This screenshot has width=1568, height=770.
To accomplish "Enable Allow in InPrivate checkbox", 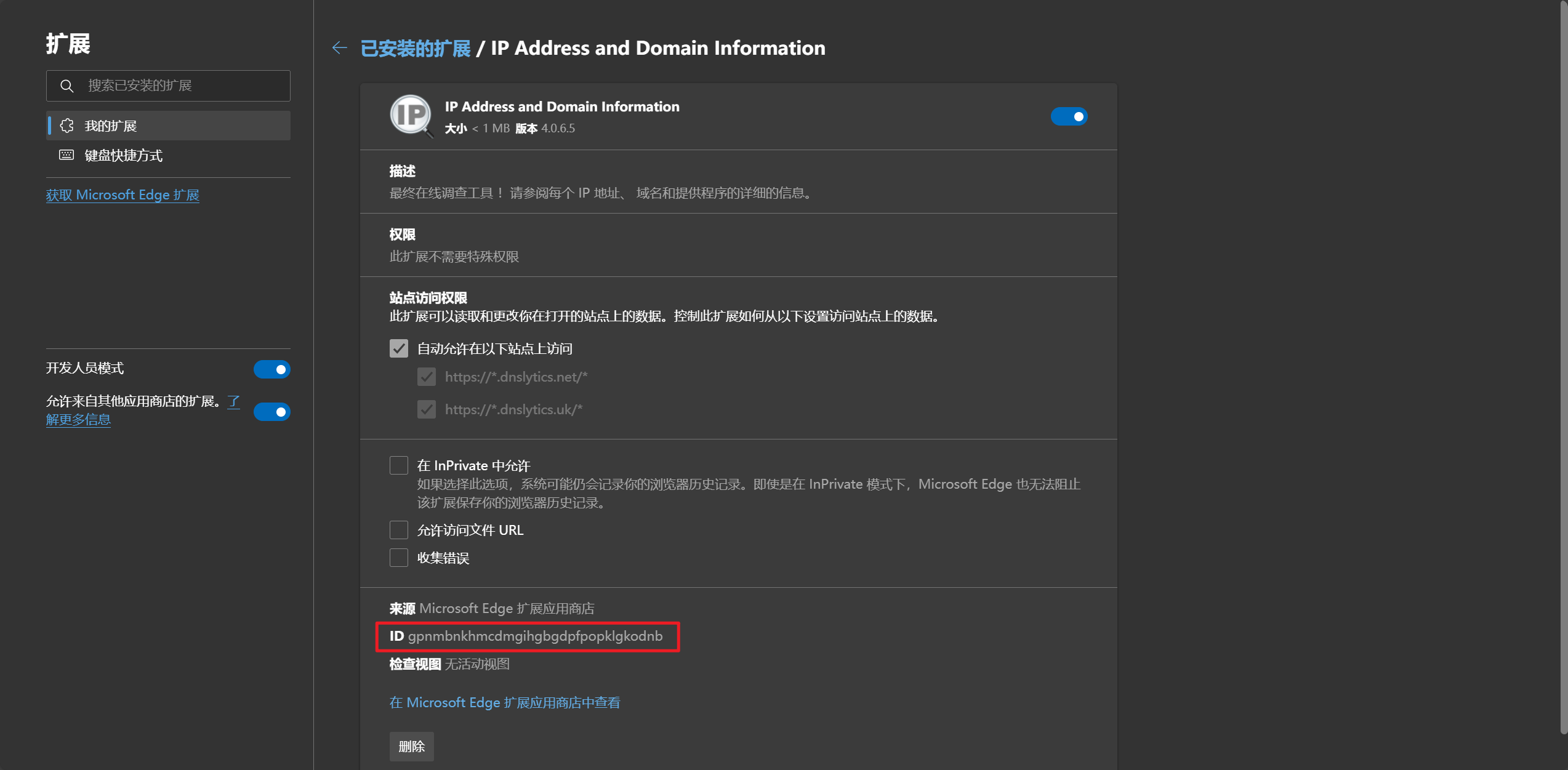I will pyautogui.click(x=399, y=465).
